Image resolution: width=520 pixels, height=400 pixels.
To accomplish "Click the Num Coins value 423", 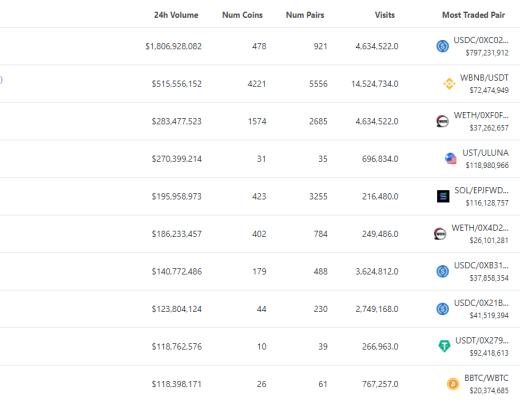I will click(259, 196).
